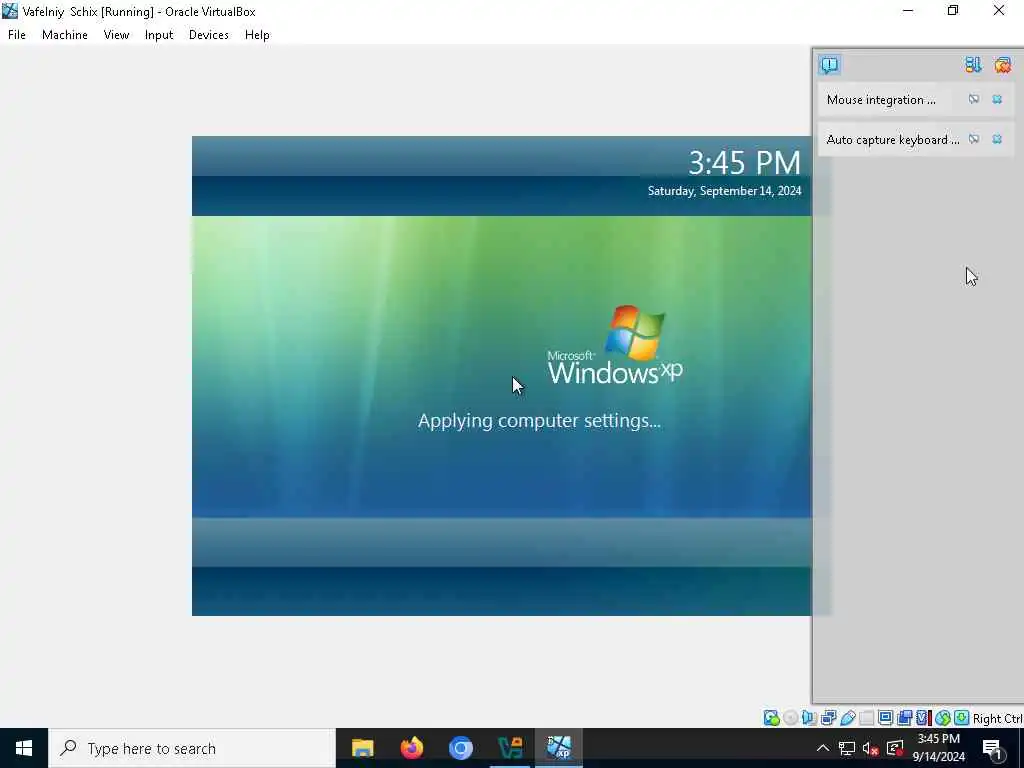Dismiss the Mouse integration notification
The height and width of the screenshot is (768, 1024).
point(997,99)
